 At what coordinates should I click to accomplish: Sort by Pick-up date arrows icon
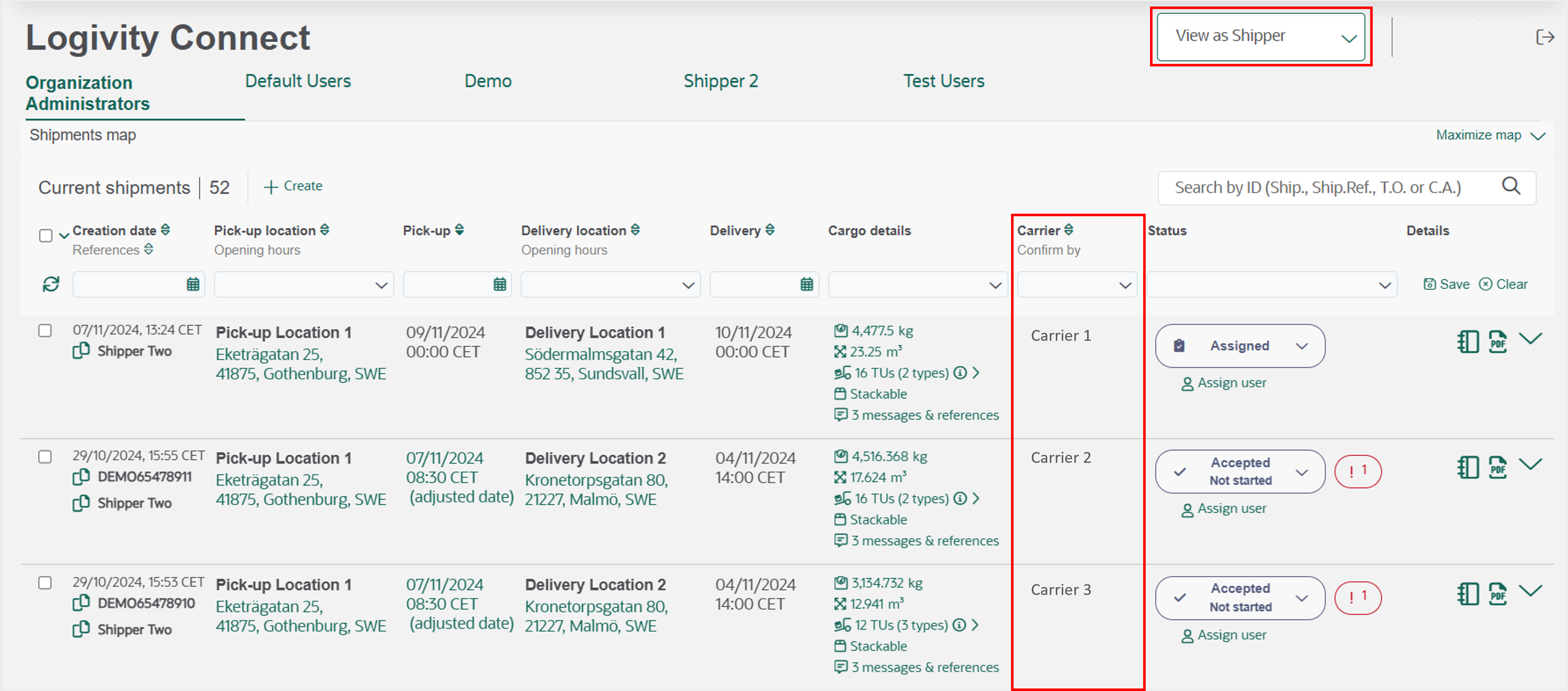459,230
